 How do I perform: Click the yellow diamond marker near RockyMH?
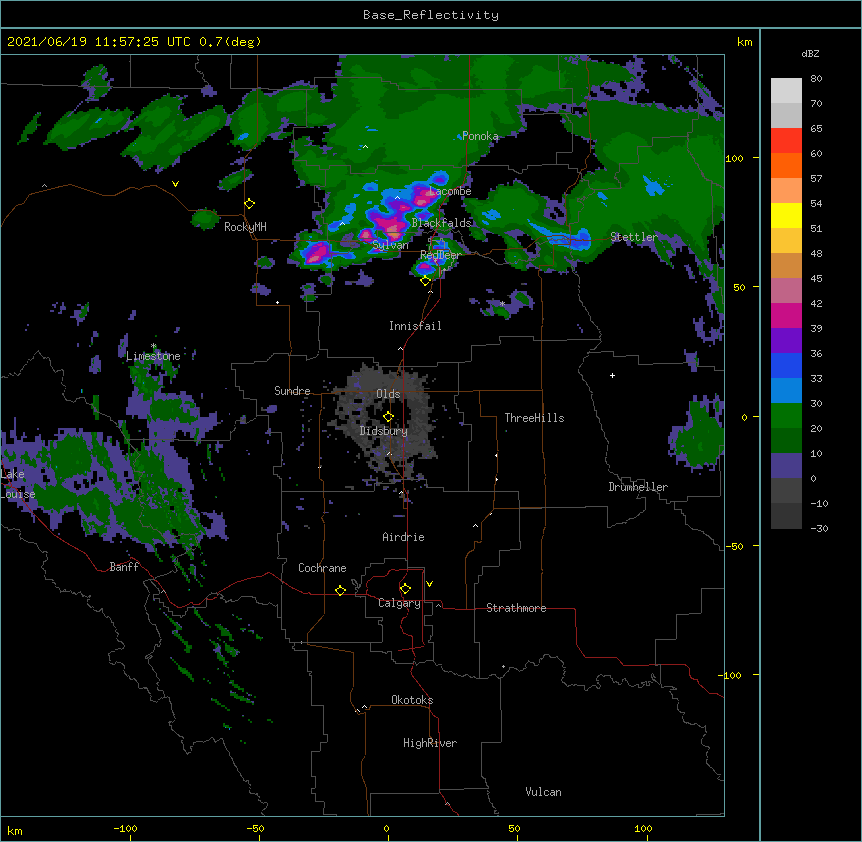coord(250,204)
